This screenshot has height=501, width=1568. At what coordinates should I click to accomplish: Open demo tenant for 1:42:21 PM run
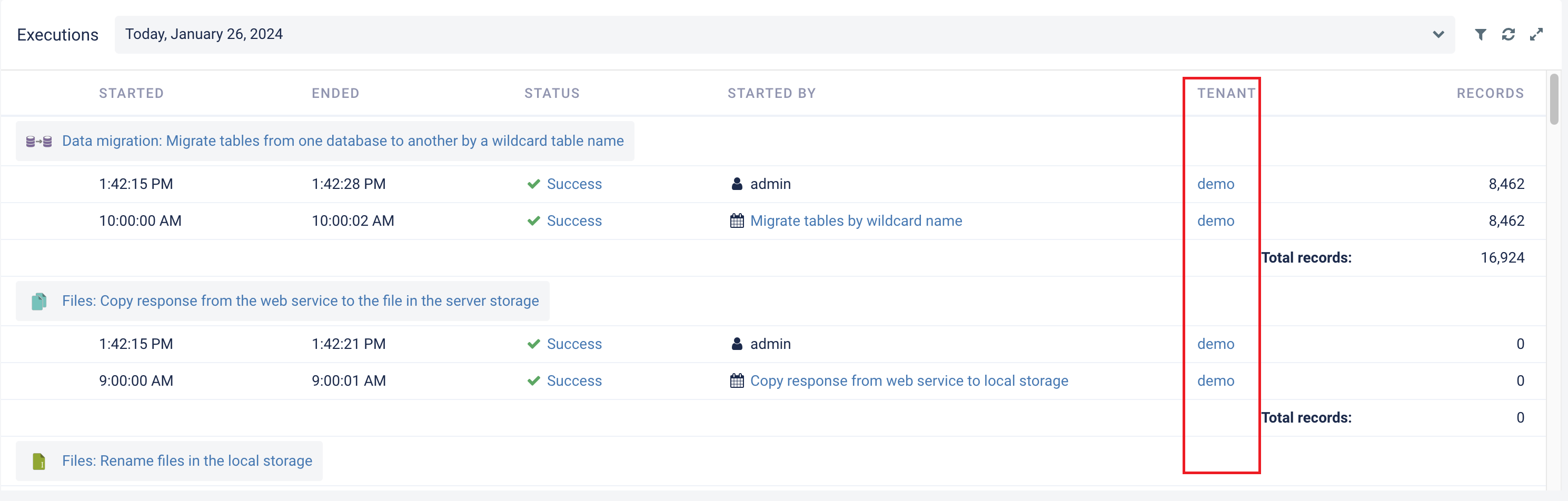1216,344
